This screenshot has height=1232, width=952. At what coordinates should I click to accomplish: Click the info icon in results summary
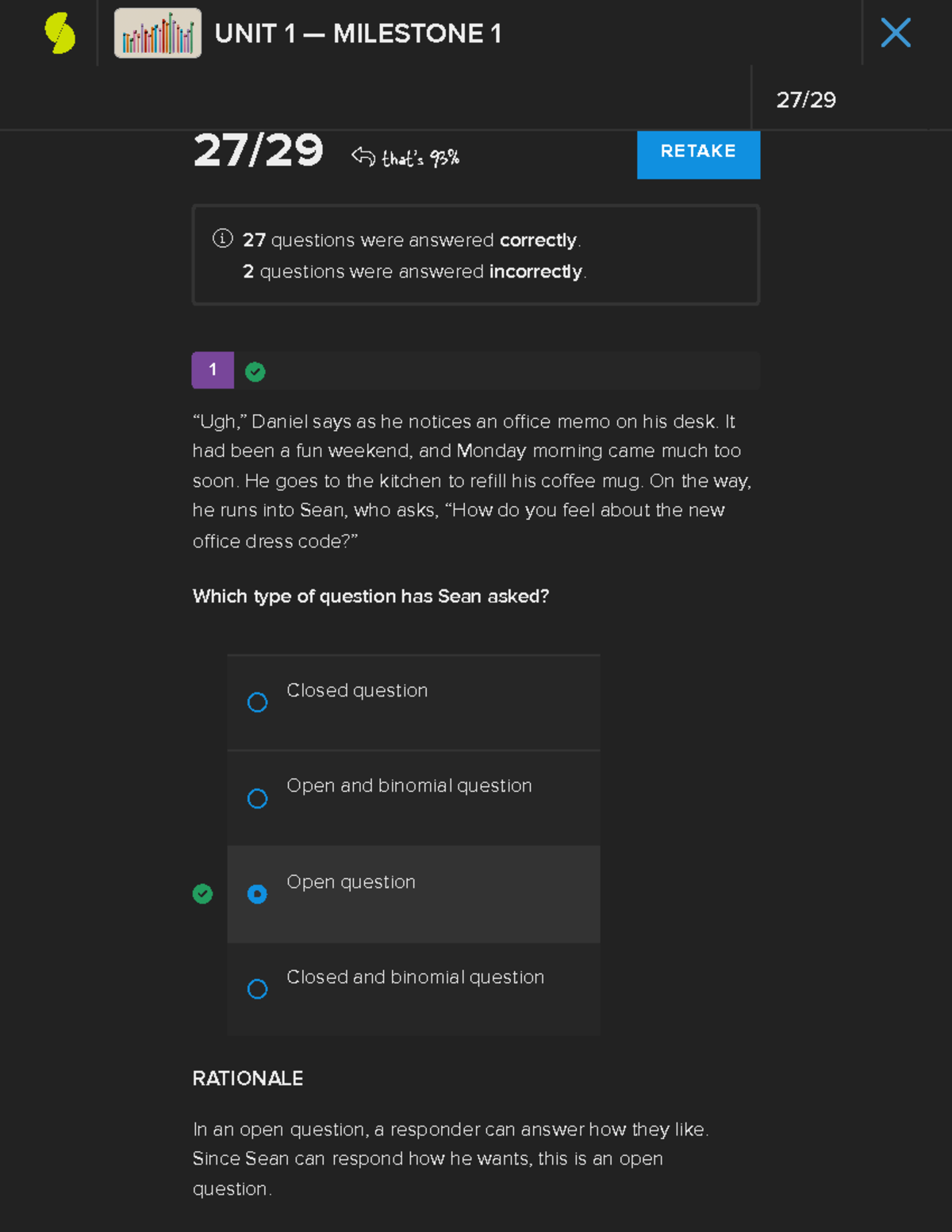[x=222, y=239]
